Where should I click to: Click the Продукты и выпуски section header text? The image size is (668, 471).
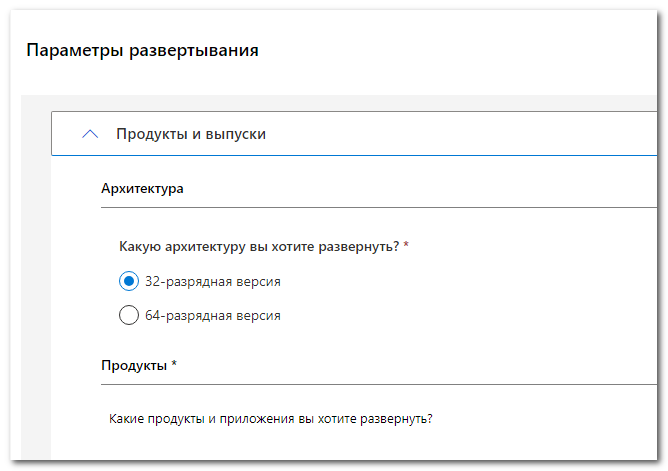(191, 134)
